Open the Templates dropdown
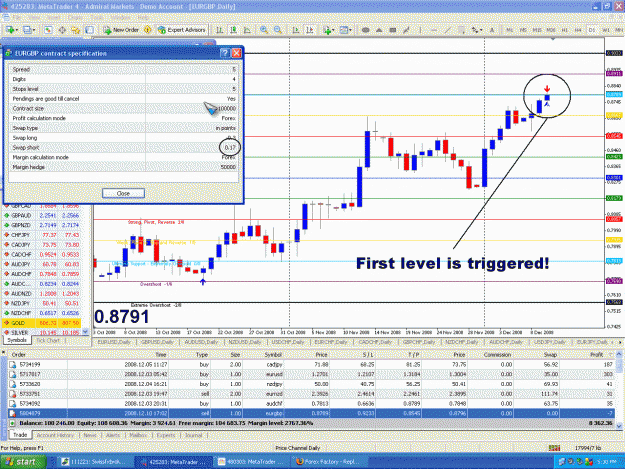This screenshot has height=469, width=625. pyautogui.click(x=344, y=30)
